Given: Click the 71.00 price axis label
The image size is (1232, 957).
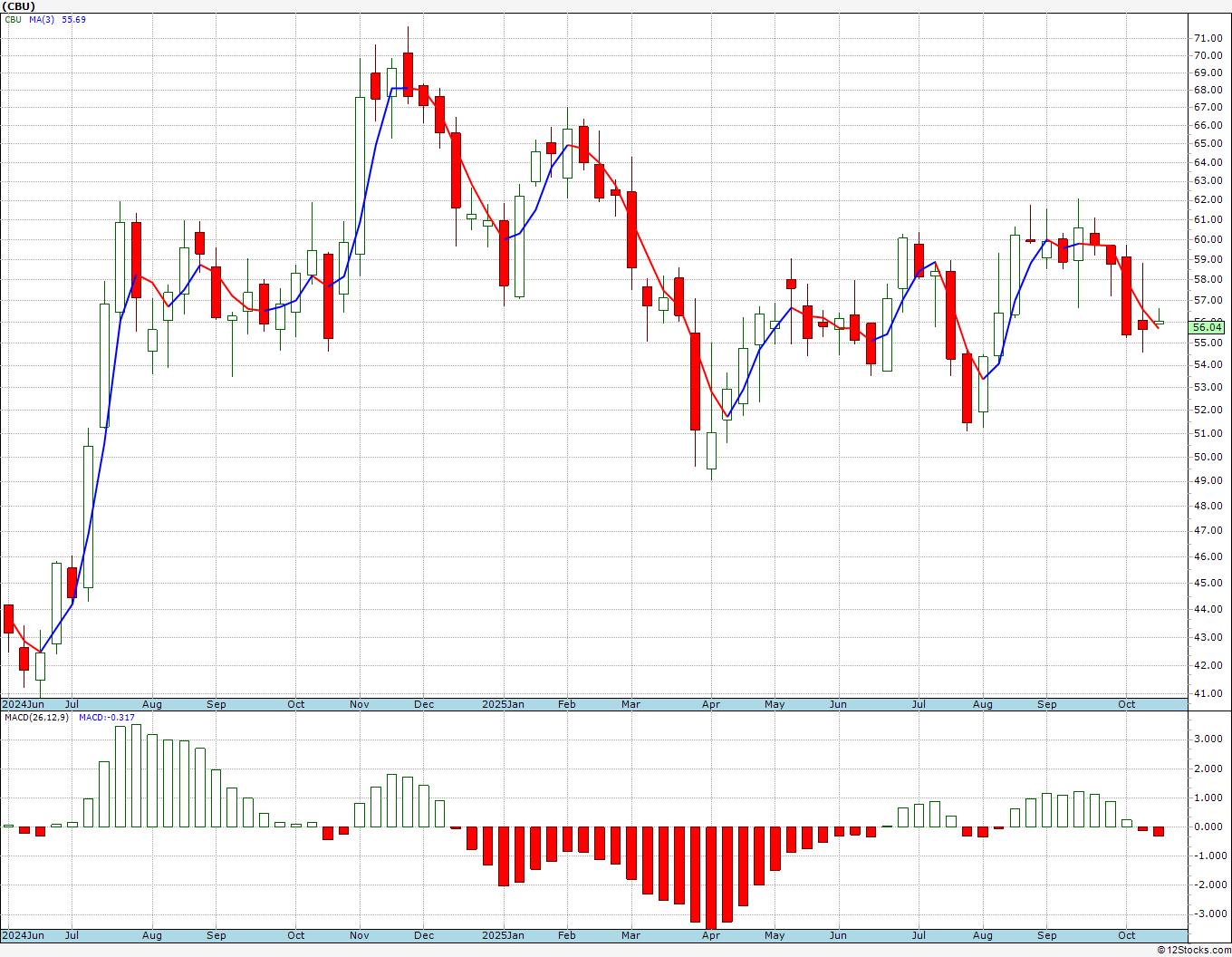Looking at the screenshot, I should tap(1208, 38).
